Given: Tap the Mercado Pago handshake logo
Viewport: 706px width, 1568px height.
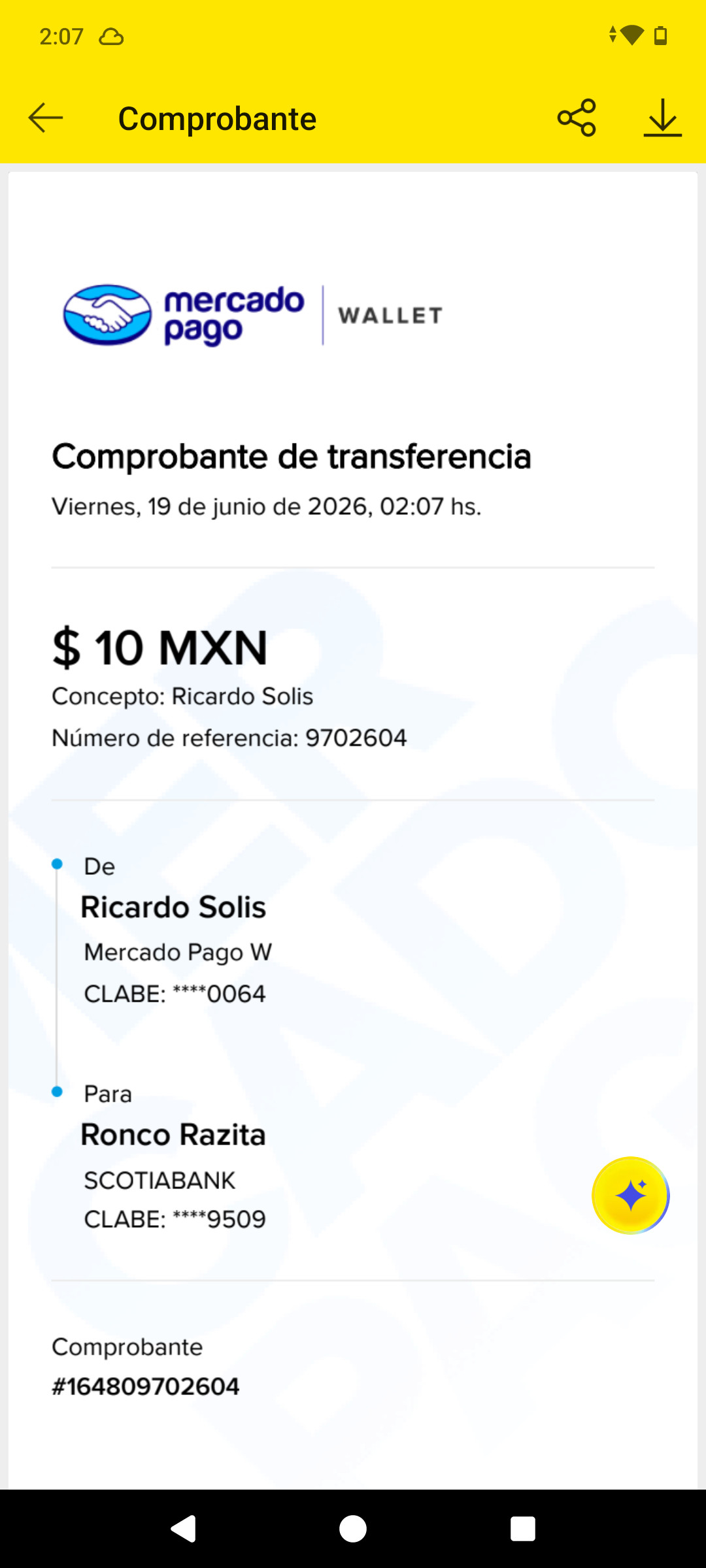Looking at the screenshot, I should coord(107,315).
